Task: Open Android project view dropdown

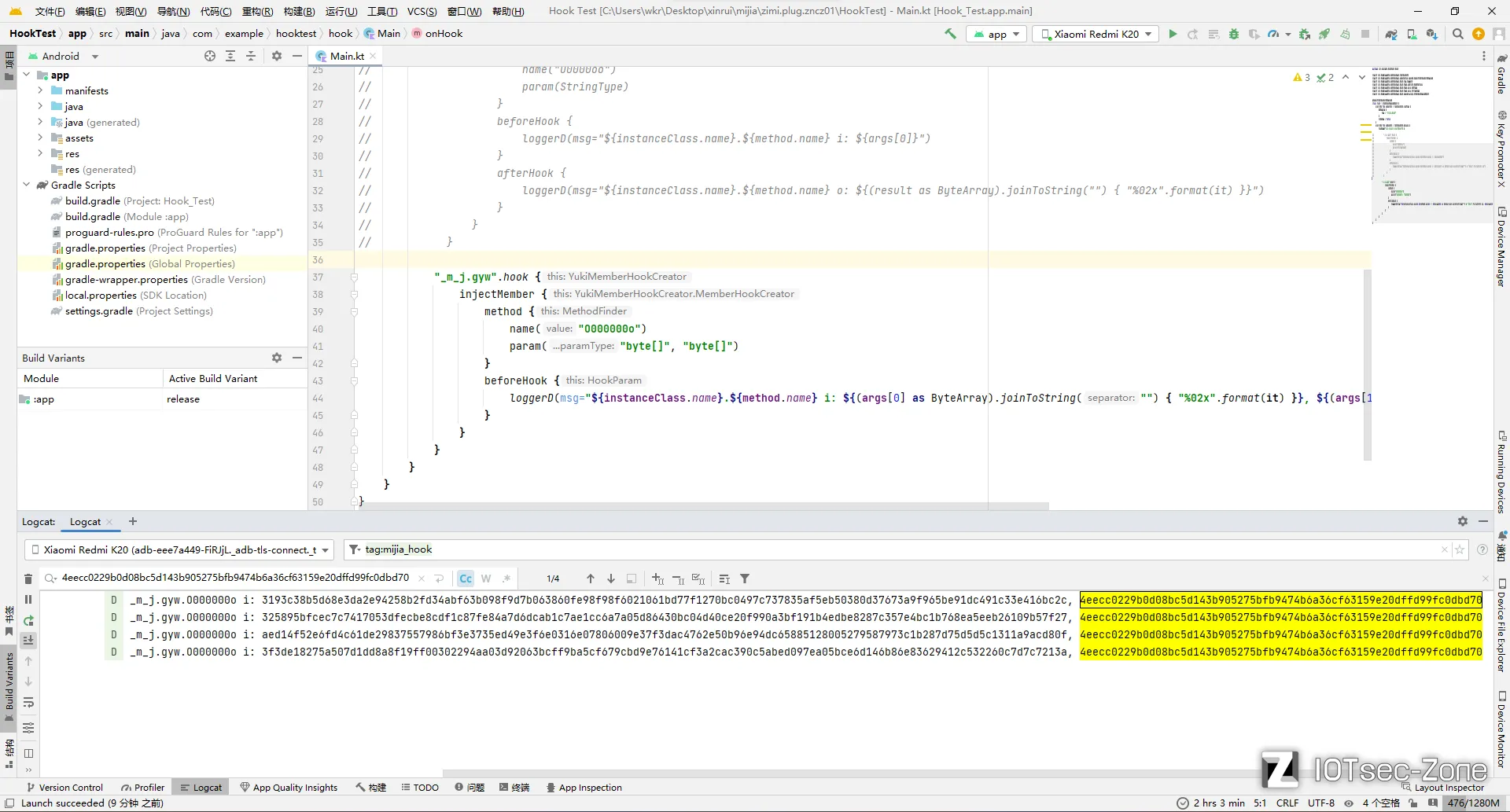Action: click(x=63, y=56)
